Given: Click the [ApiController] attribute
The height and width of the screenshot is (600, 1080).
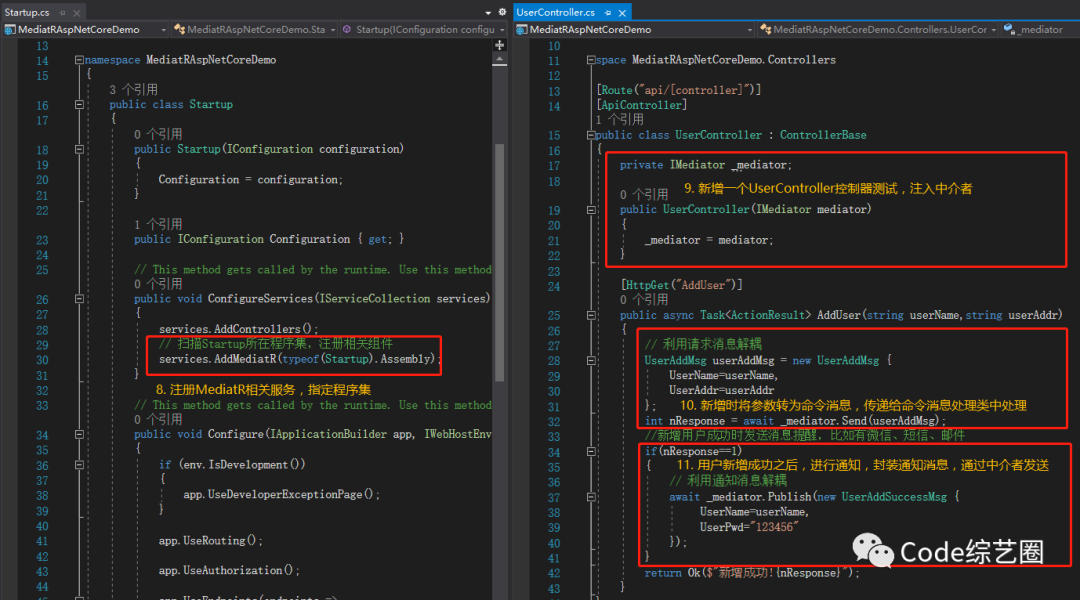Looking at the screenshot, I should pyautogui.click(x=642, y=105).
